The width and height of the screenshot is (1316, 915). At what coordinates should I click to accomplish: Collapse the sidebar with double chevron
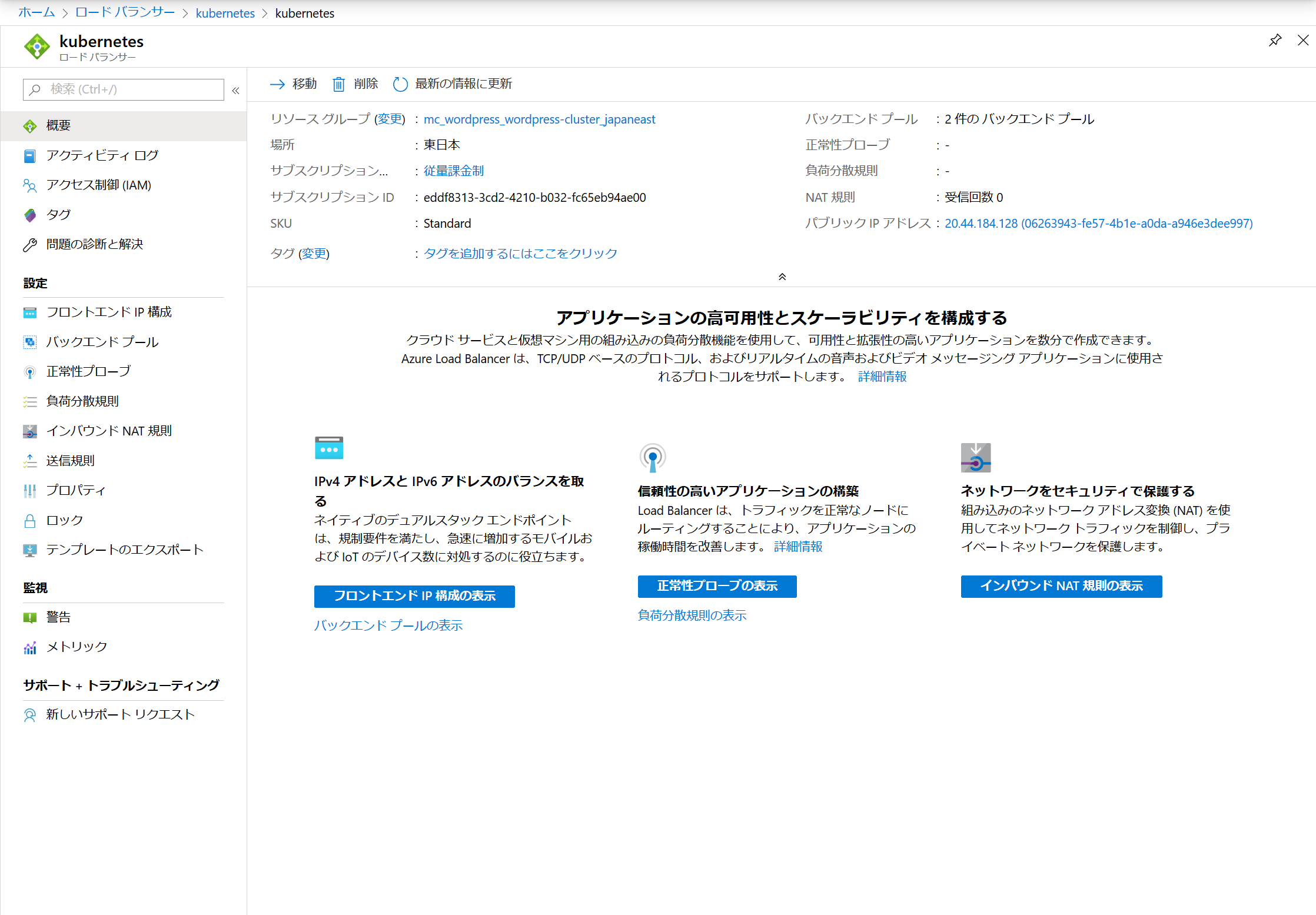coord(235,90)
